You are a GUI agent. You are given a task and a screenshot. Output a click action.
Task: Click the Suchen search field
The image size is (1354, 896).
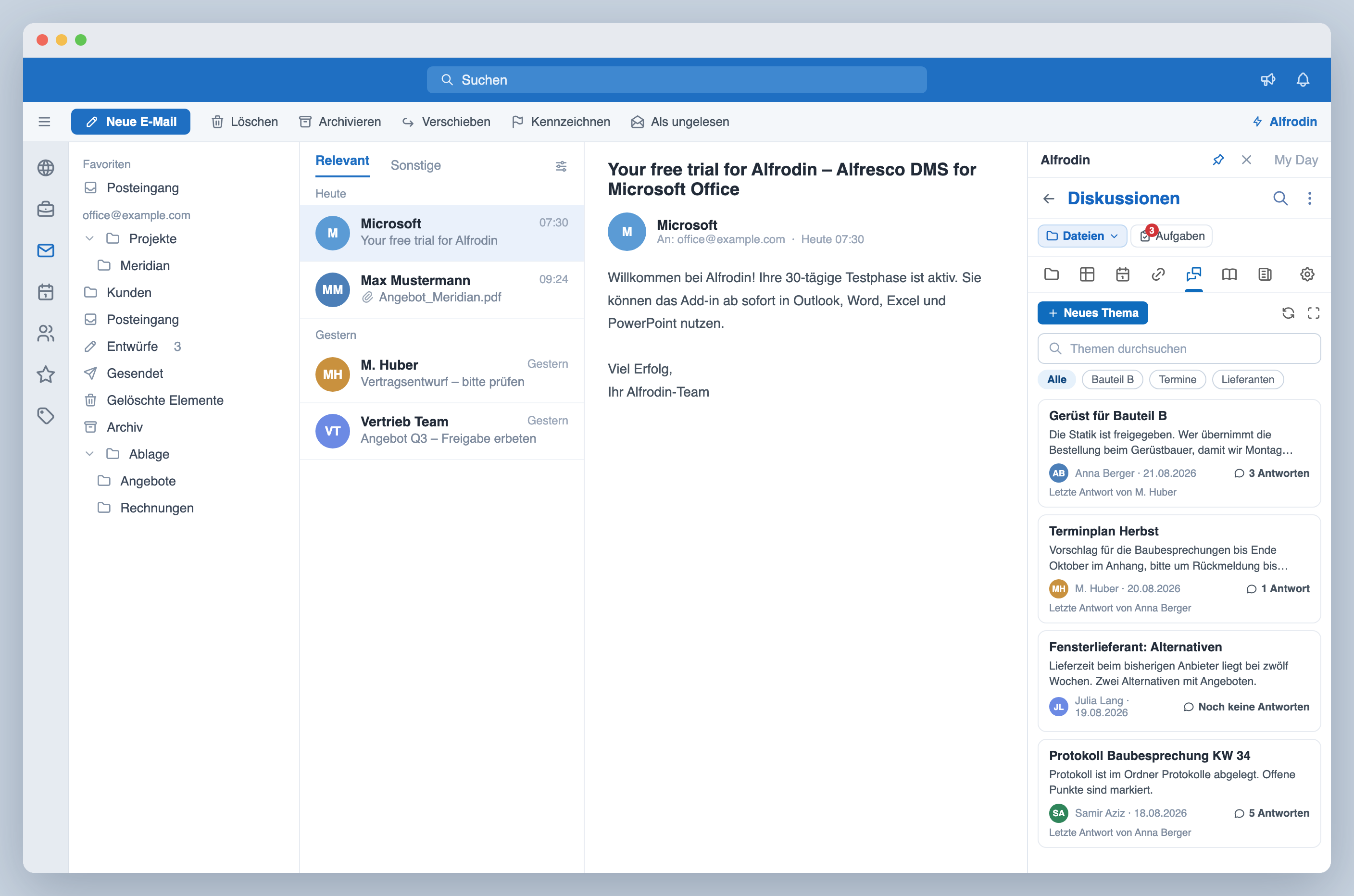pos(676,80)
